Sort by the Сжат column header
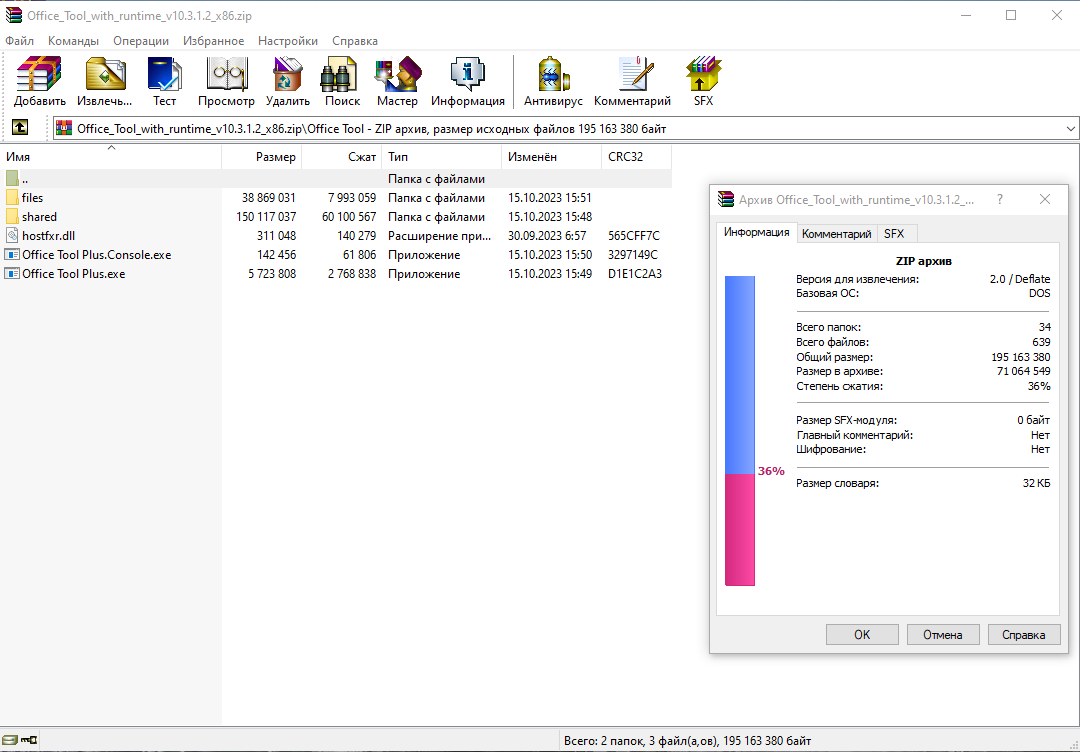 point(341,157)
